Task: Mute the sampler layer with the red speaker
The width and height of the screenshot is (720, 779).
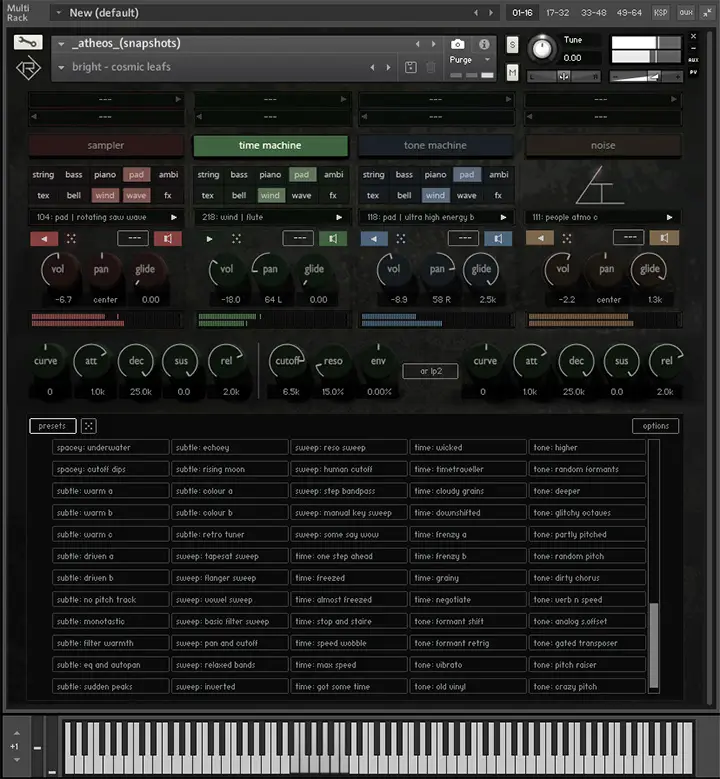Action: [167, 239]
